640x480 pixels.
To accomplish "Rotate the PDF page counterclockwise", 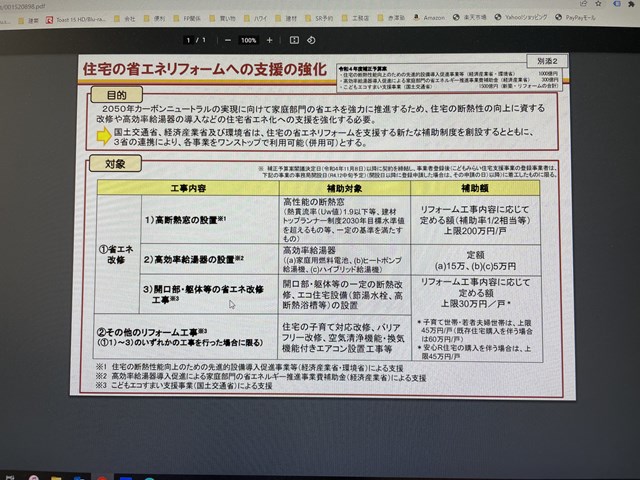I will [x=311, y=40].
